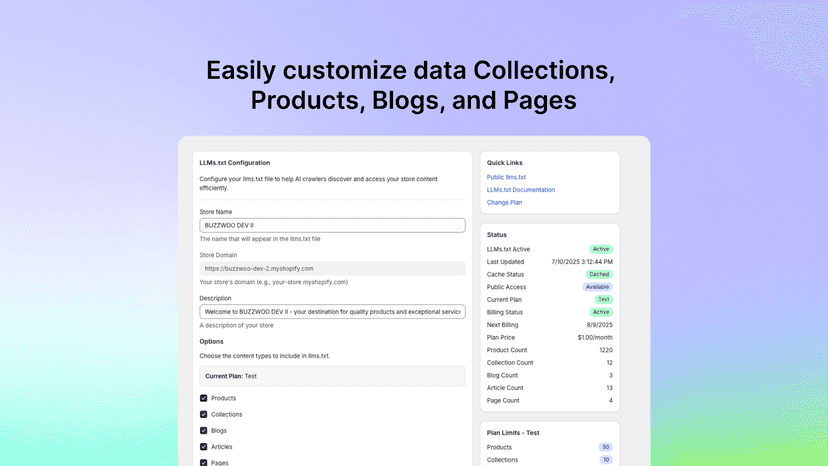This screenshot has height=466, width=828.
Task: Toggle the Blogs checkbox
Action: pyautogui.click(x=203, y=431)
